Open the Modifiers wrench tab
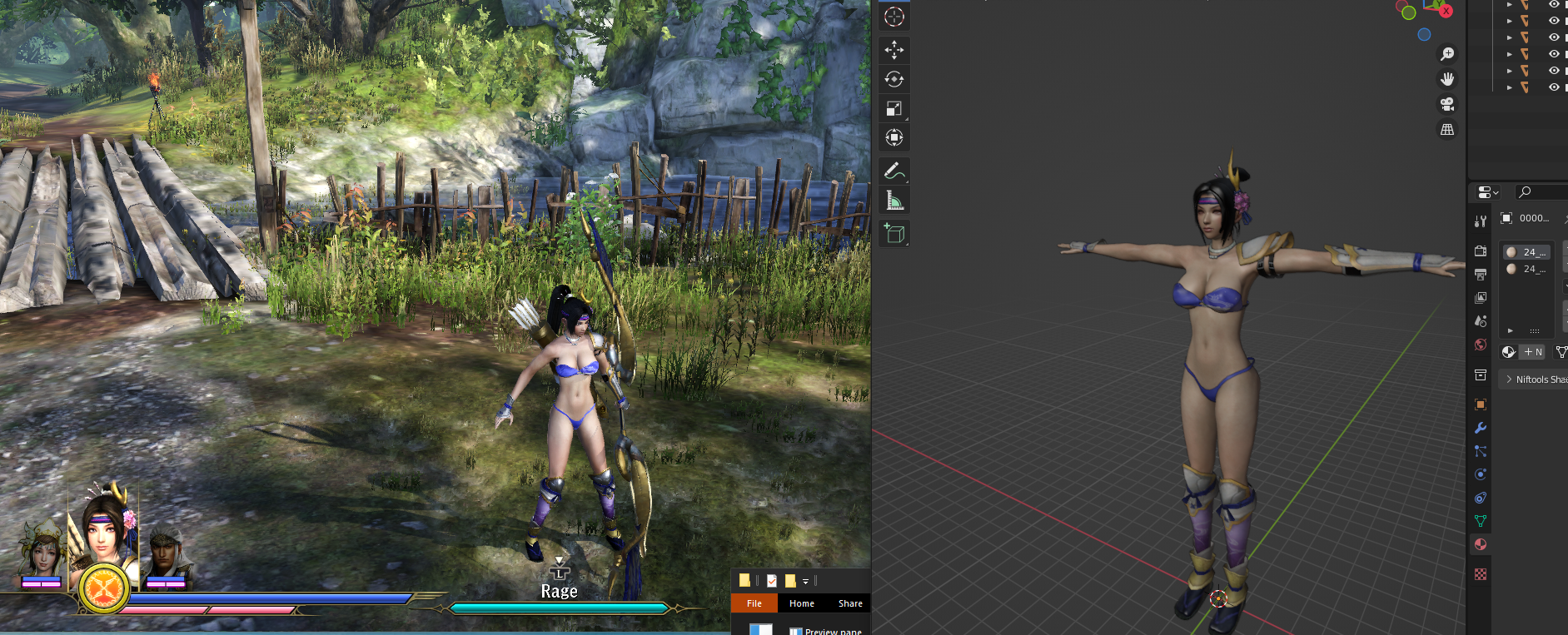Image resolution: width=1568 pixels, height=635 pixels. coord(1481,428)
